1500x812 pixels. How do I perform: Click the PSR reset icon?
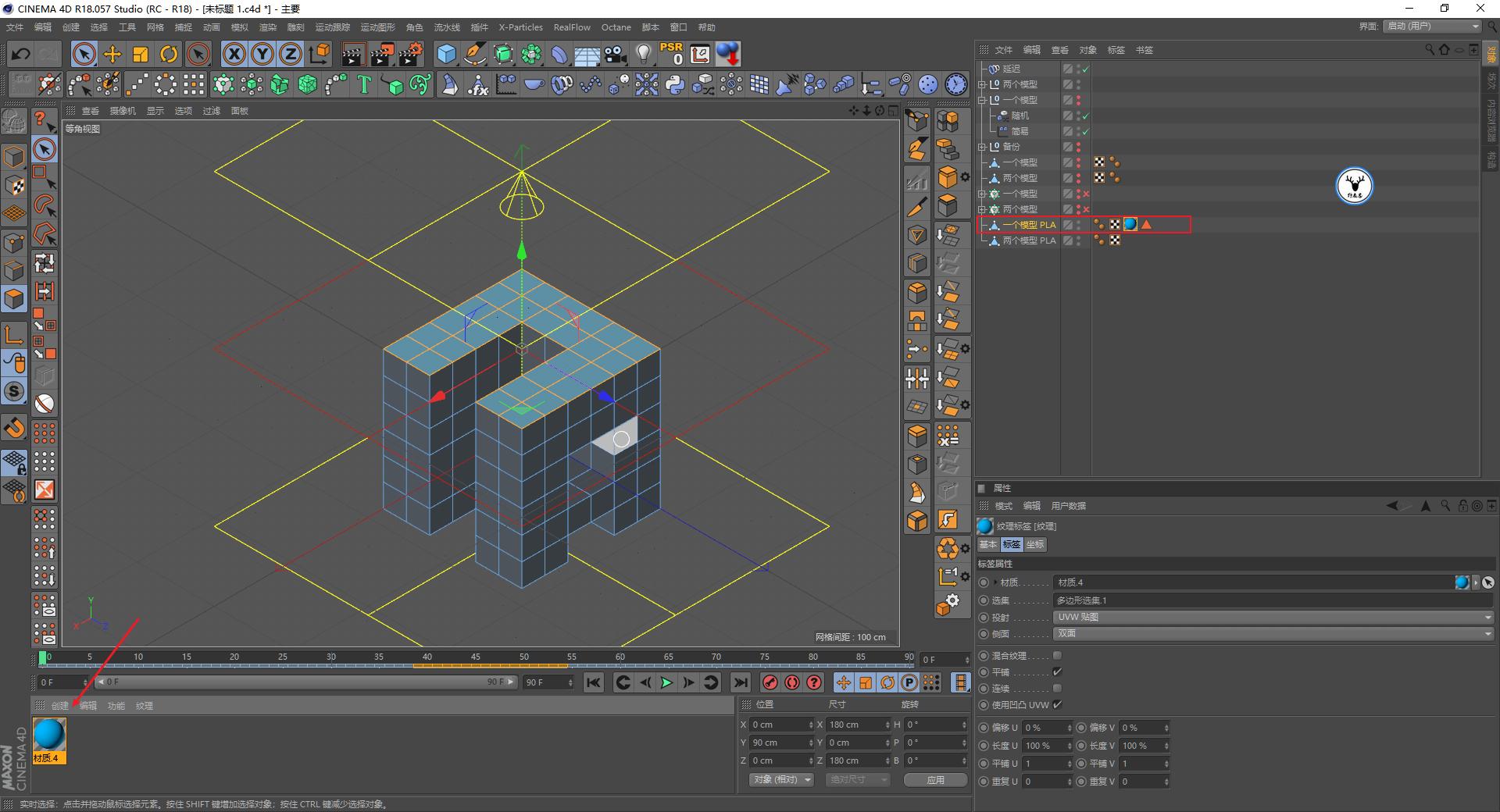tap(671, 54)
